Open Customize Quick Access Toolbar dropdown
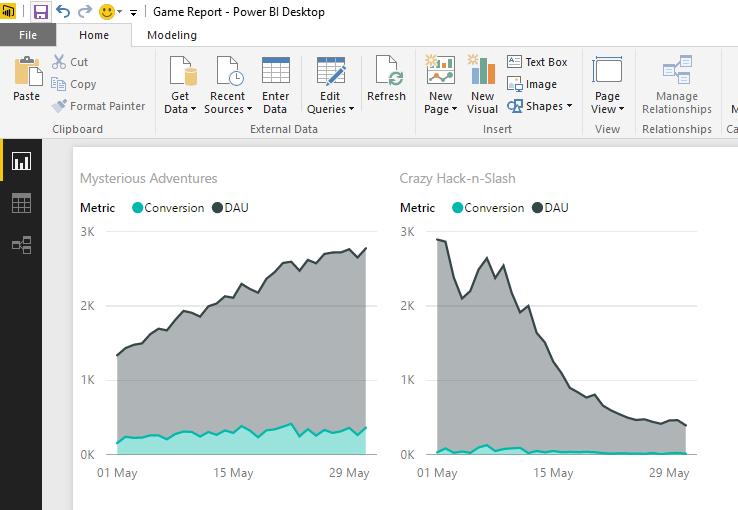Viewport: 738px width, 510px height. click(x=134, y=13)
